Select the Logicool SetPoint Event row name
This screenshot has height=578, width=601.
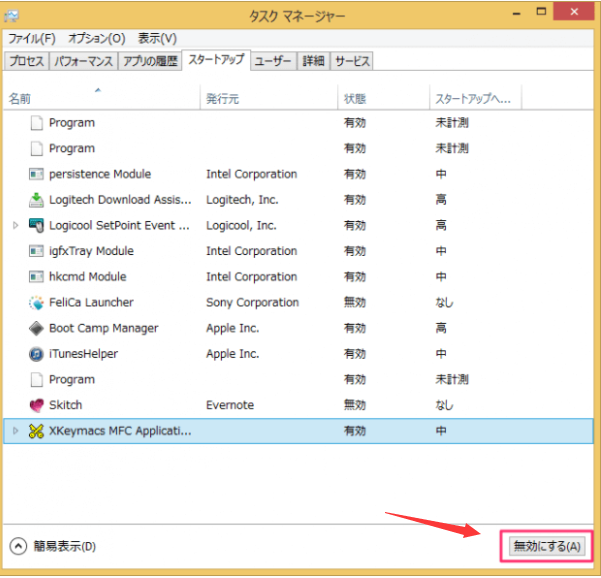[x=119, y=226]
